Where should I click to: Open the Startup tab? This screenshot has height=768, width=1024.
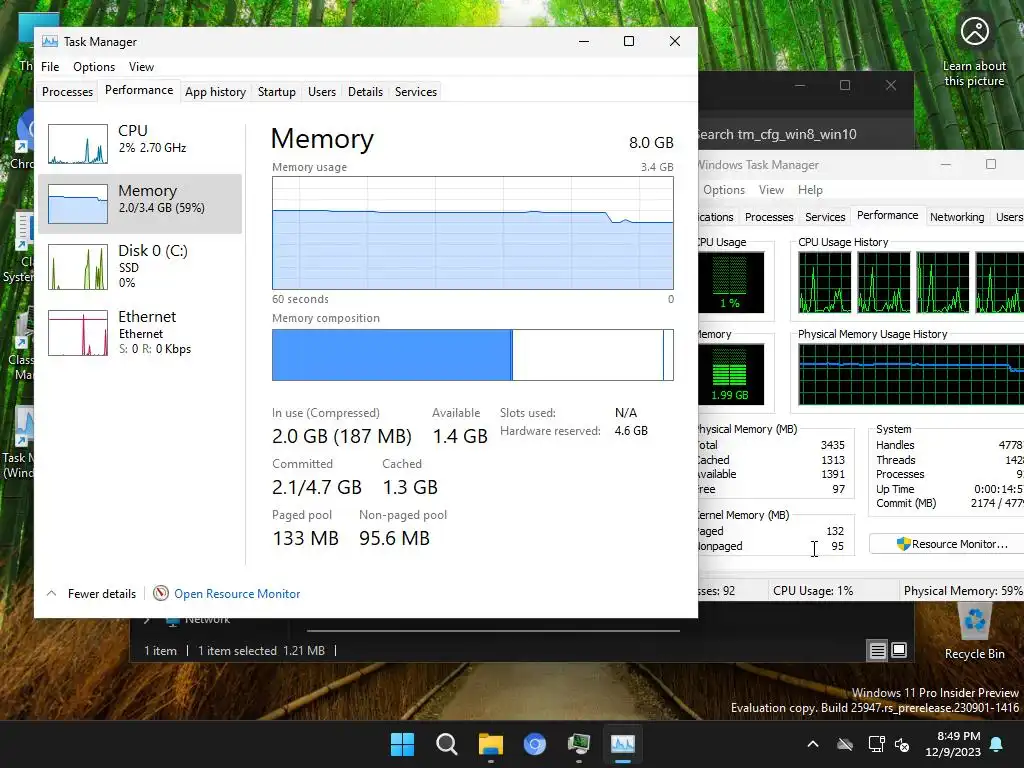click(276, 92)
